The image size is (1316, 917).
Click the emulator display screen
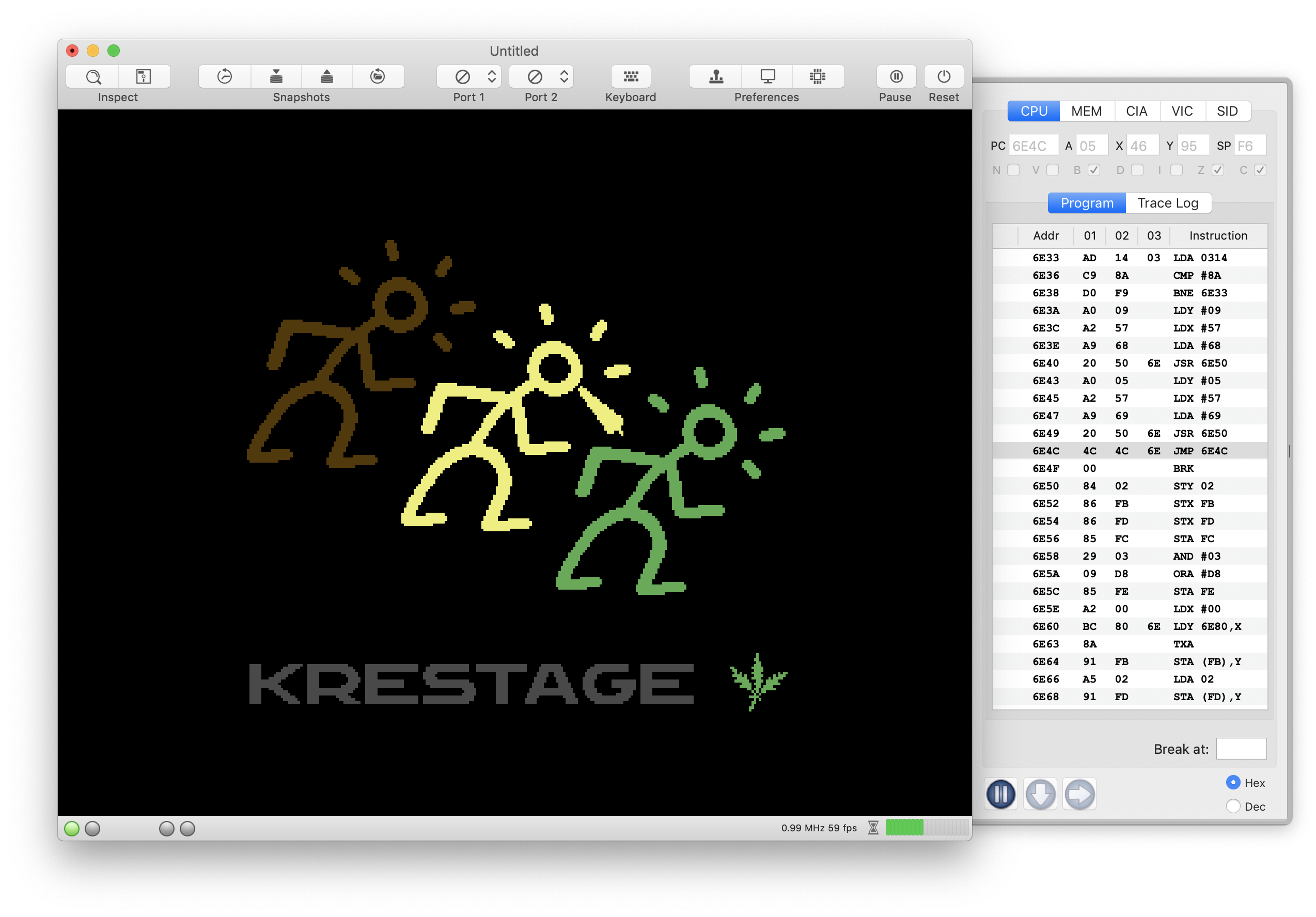515,462
